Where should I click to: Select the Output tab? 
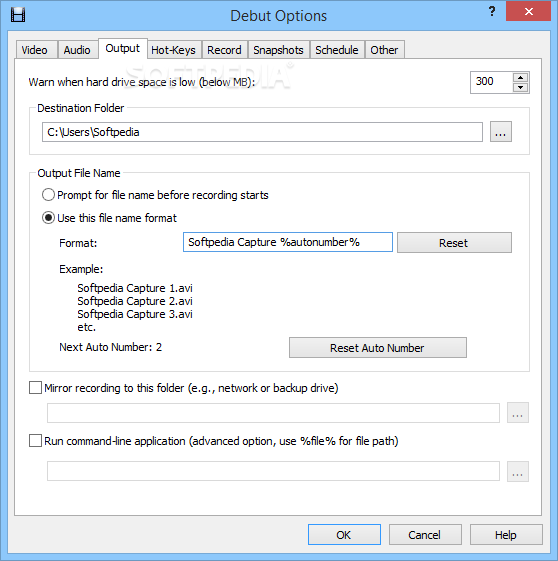coord(123,48)
